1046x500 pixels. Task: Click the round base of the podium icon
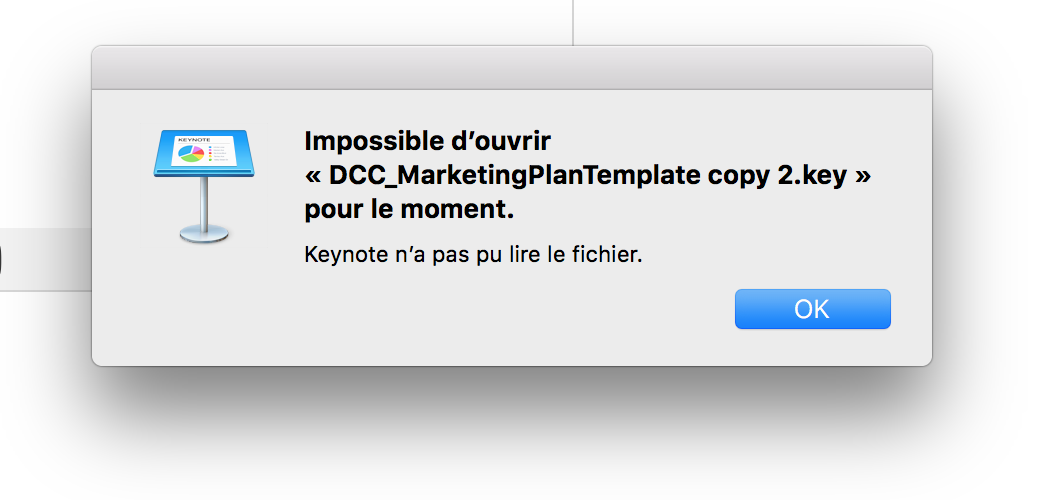[x=204, y=233]
